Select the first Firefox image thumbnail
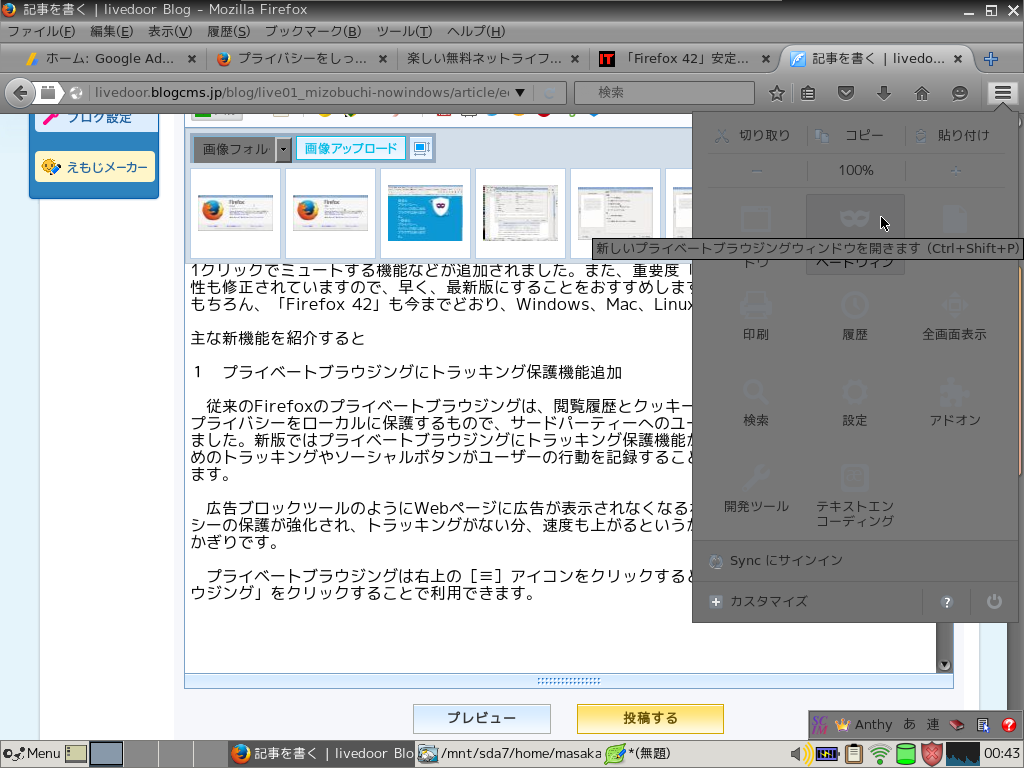 [x=235, y=213]
